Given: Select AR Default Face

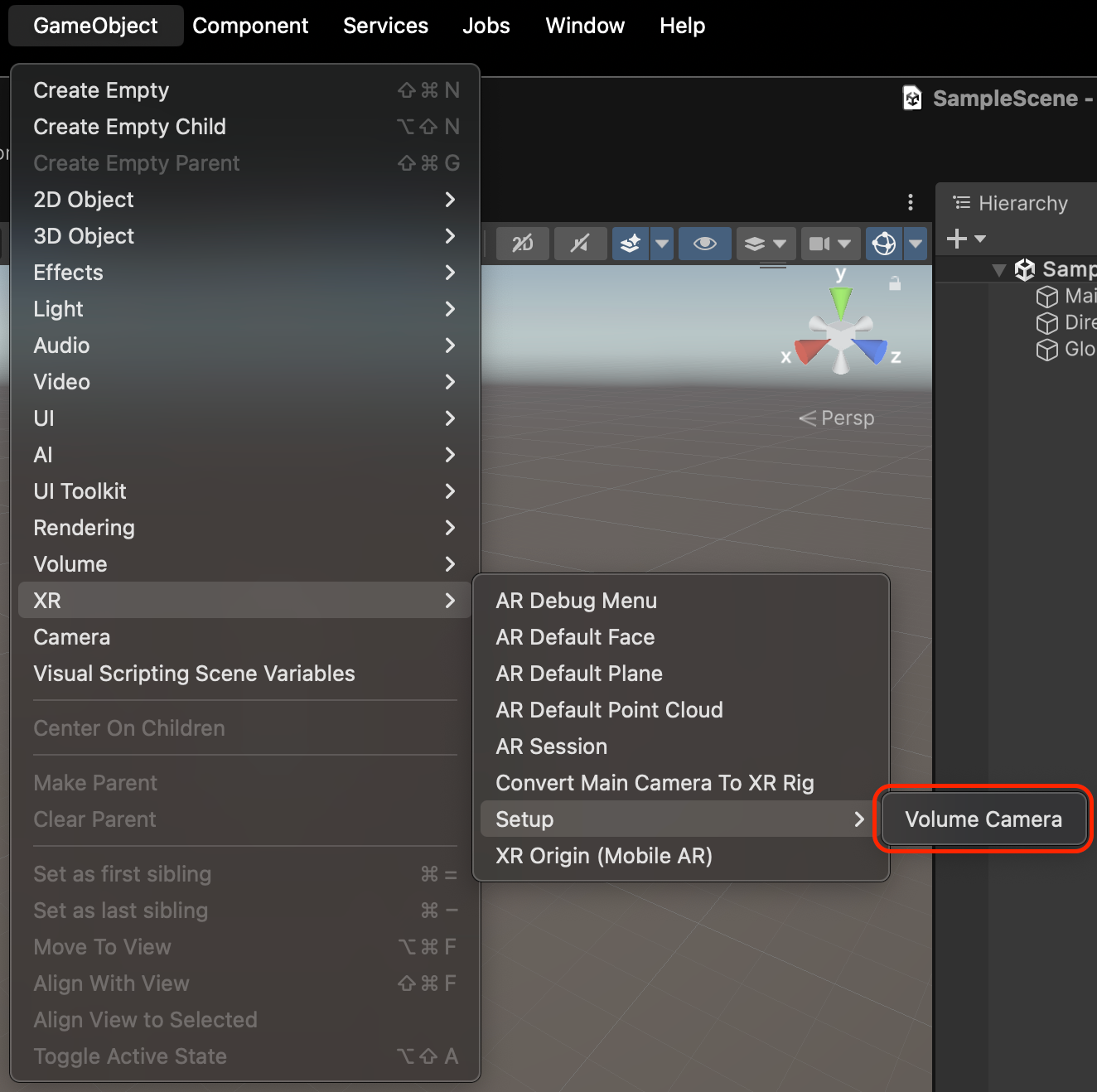Looking at the screenshot, I should 681,637.
